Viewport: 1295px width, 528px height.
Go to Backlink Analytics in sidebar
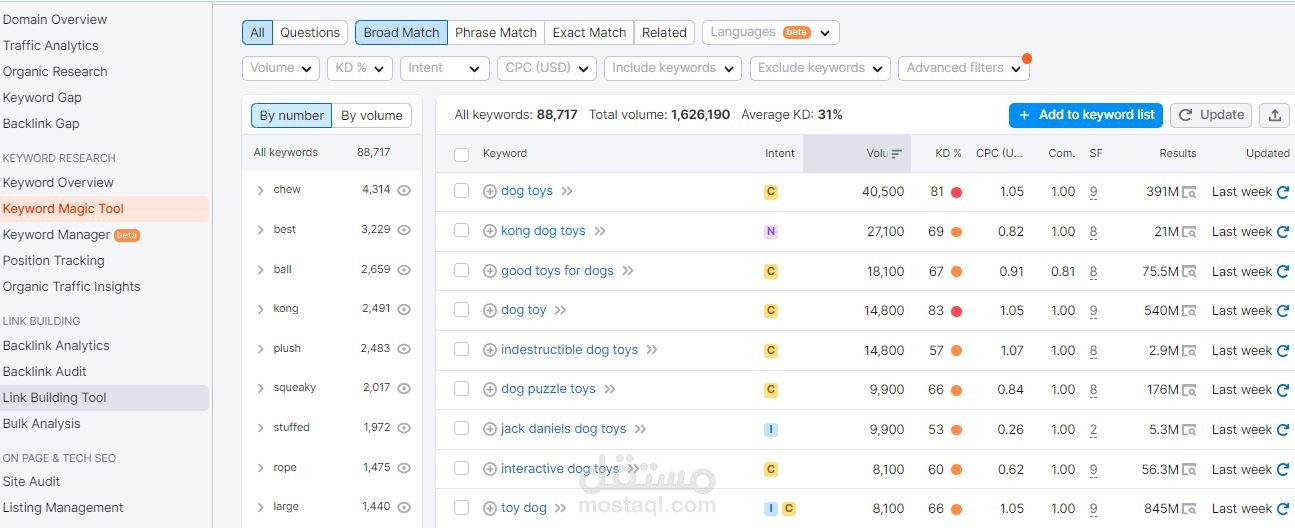[56, 345]
